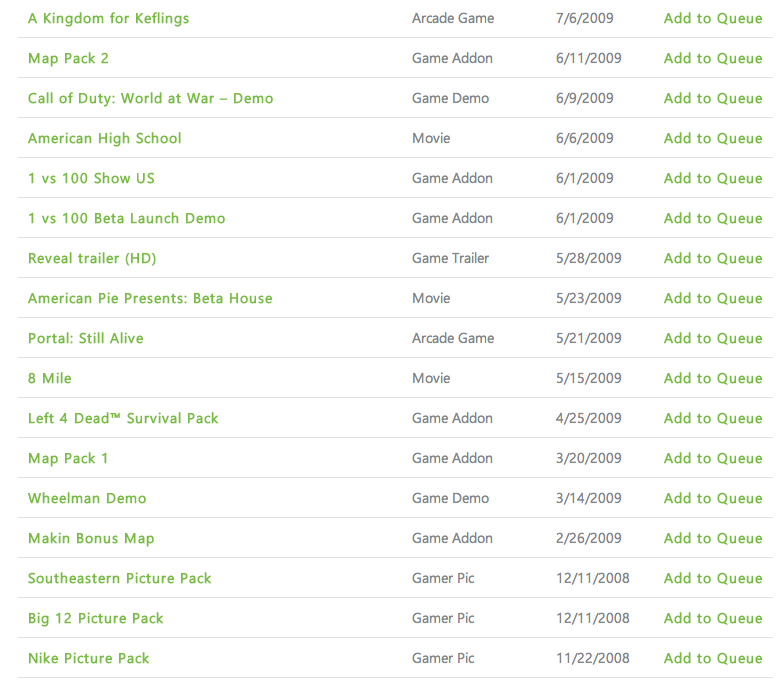Select the 11/22/2008 date cell

coord(593,658)
